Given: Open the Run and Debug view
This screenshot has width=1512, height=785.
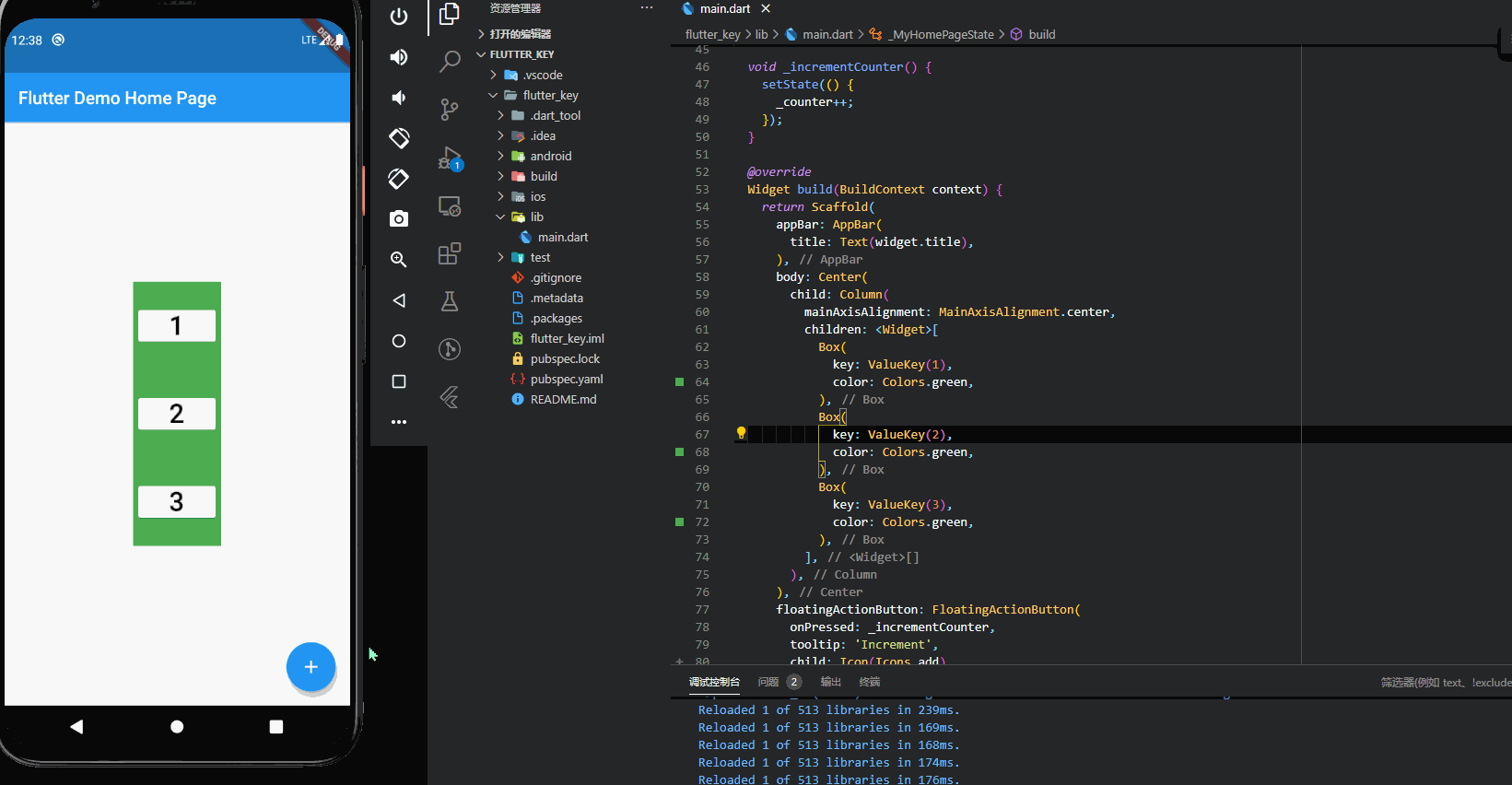Looking at the screenshot, I should pyautogui.click(x=450, y=158).
